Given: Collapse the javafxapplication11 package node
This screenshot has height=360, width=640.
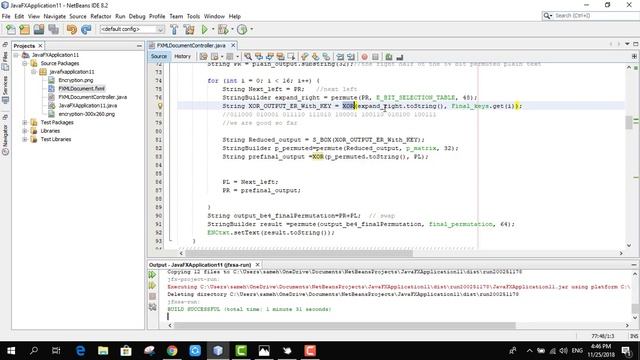Looking at the screenshot, I should point(34,72).
